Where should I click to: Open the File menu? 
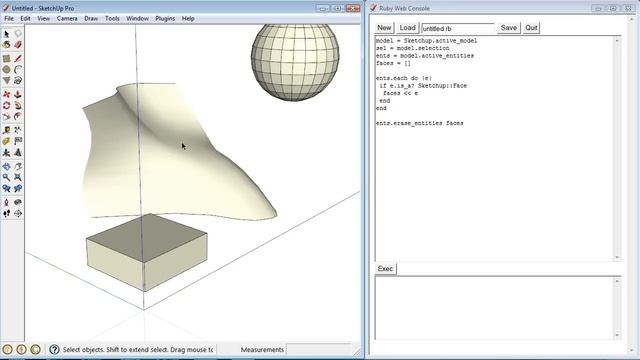click(9, 19)
